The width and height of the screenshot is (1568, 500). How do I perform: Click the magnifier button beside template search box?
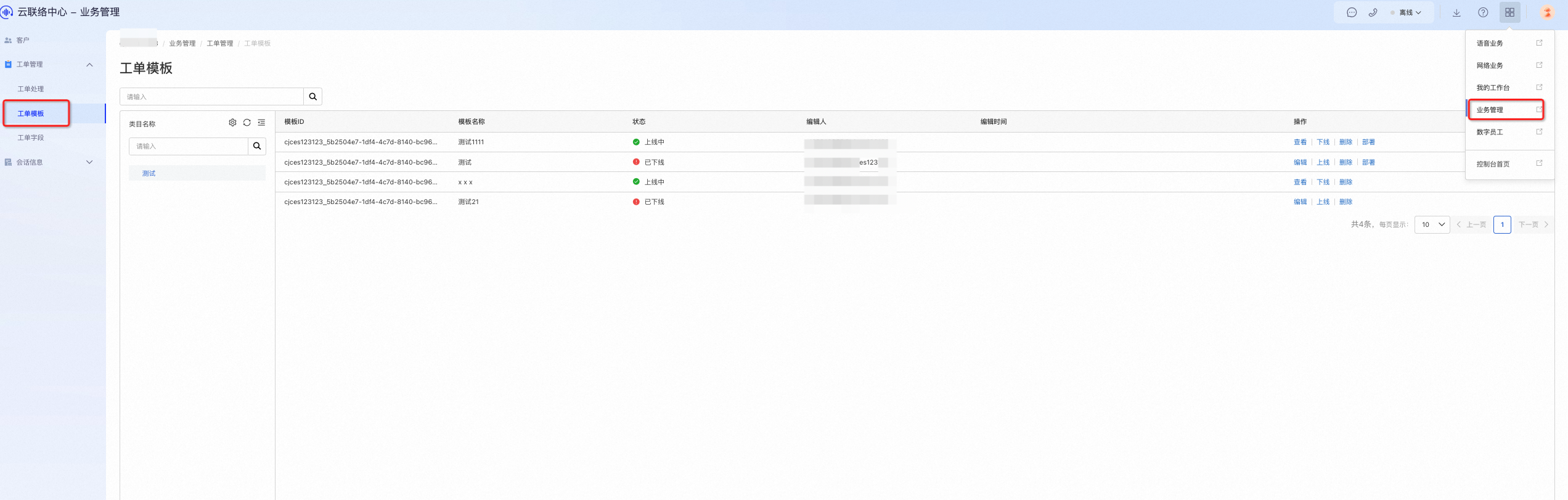tap(313, 97)
